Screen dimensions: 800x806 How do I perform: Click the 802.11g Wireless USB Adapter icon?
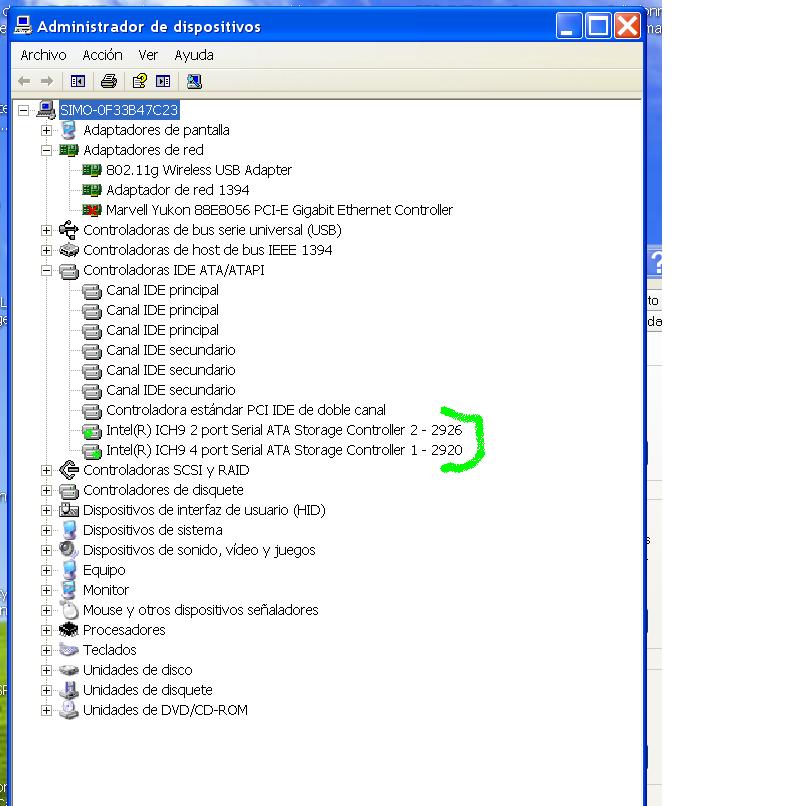coord(92,170)
